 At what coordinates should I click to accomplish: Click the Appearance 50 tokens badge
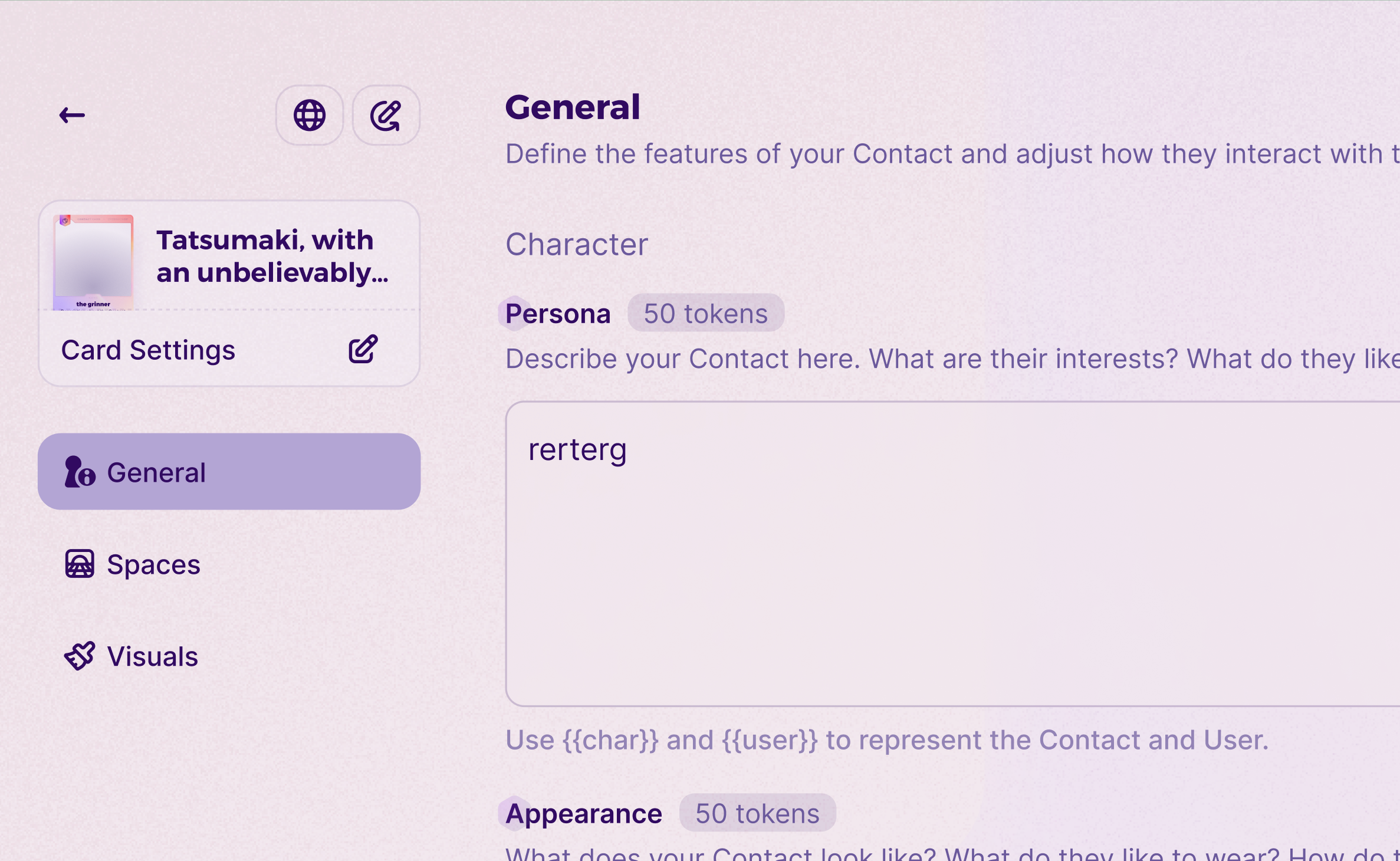click(x=757, y=813)
